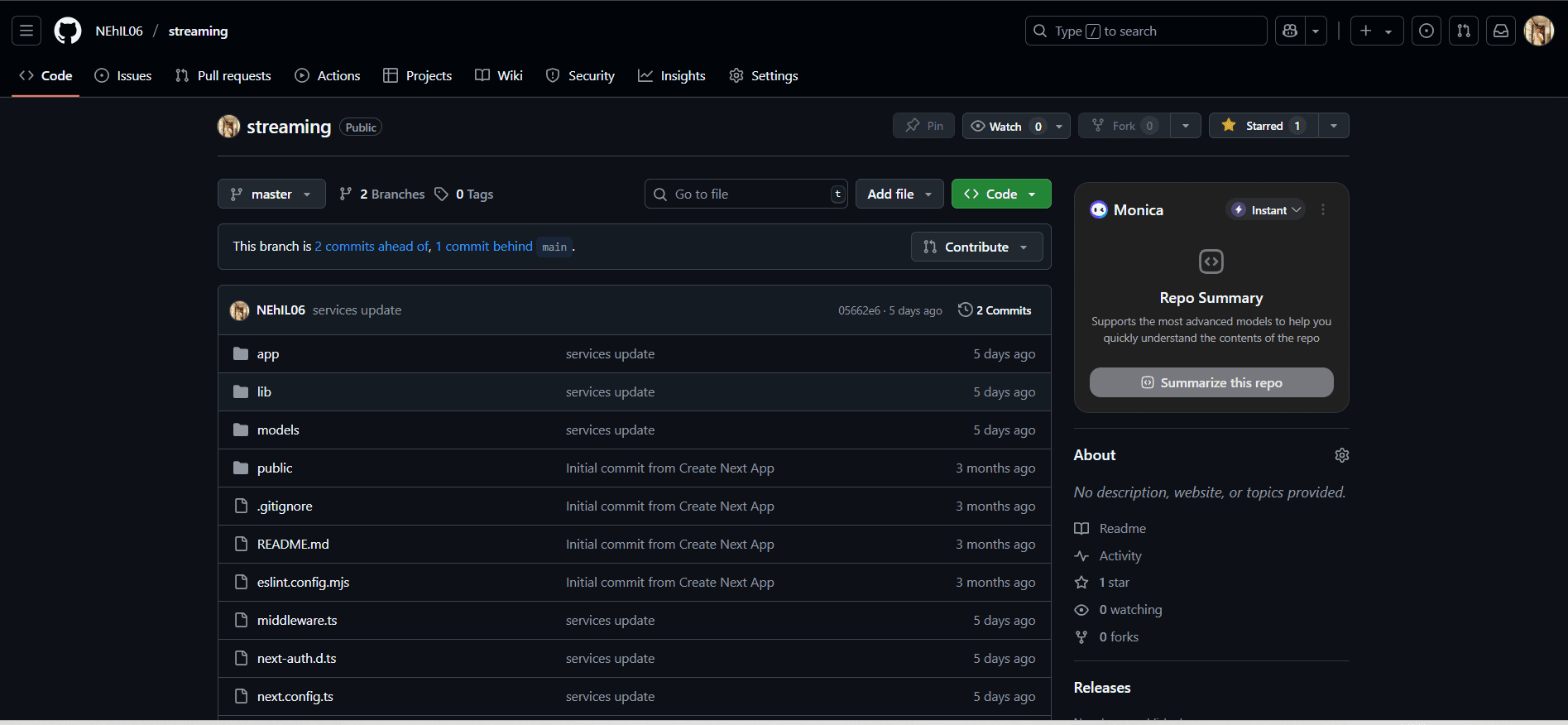Open the Issues shortcut icon in the header

(1427, 31)
